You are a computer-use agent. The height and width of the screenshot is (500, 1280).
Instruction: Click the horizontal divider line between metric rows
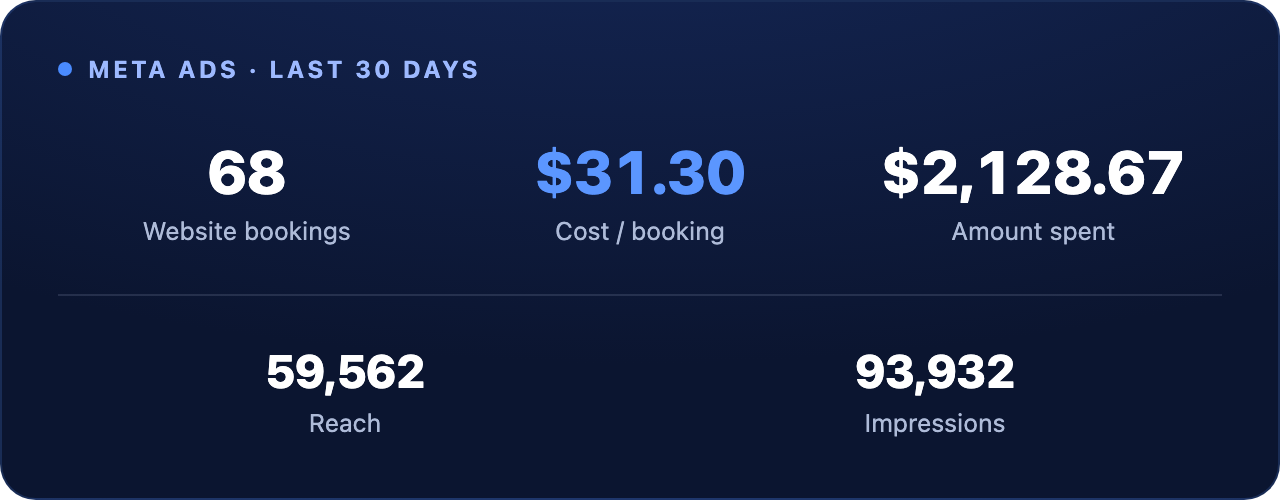[x=640, y=295]
